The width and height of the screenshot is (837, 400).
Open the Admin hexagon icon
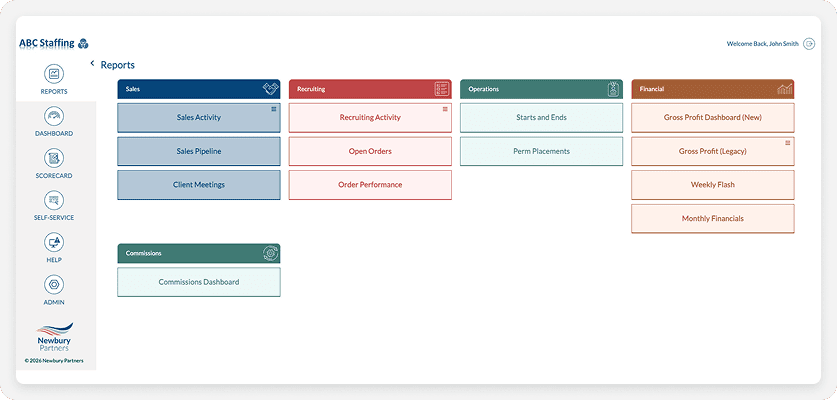click(x=54, y=285)
